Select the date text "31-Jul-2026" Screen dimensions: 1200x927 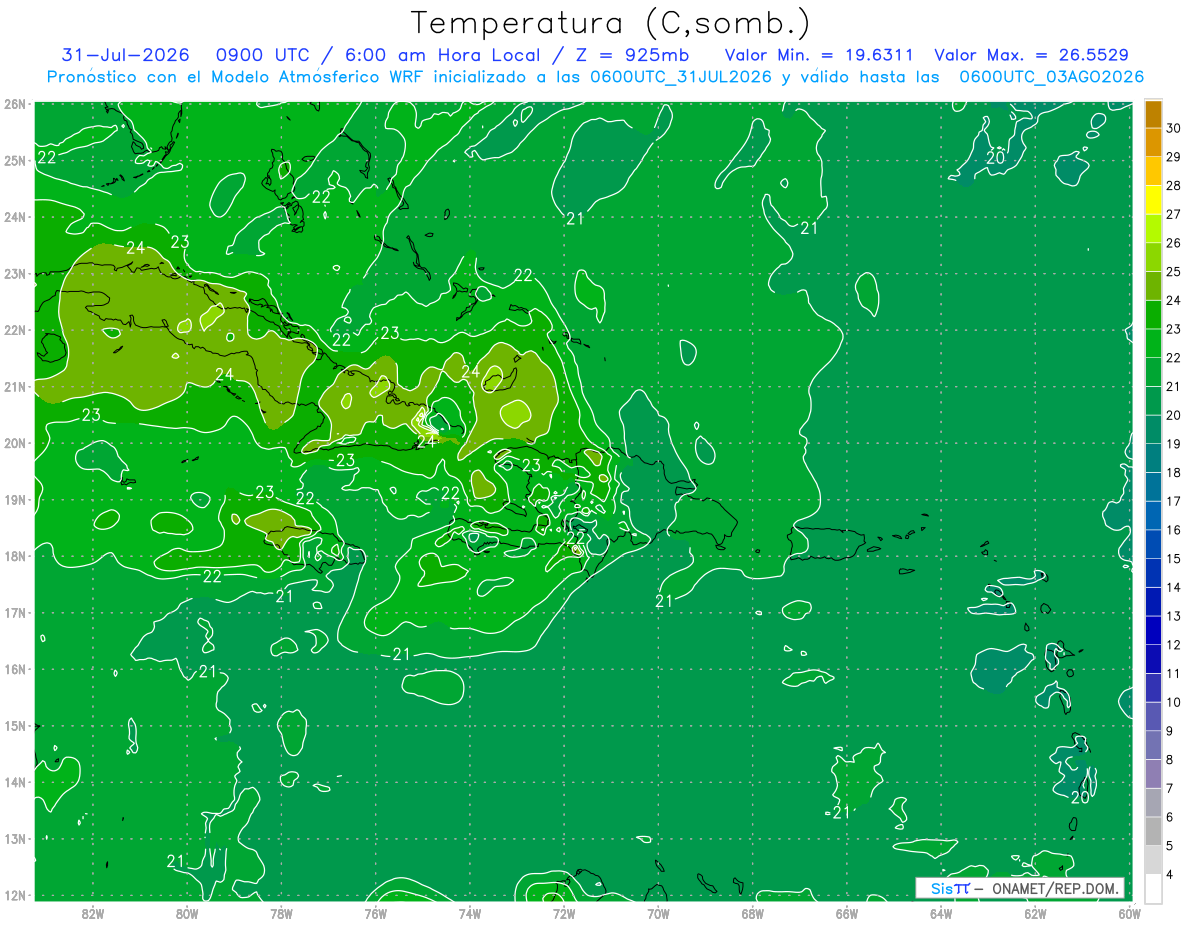124,55
